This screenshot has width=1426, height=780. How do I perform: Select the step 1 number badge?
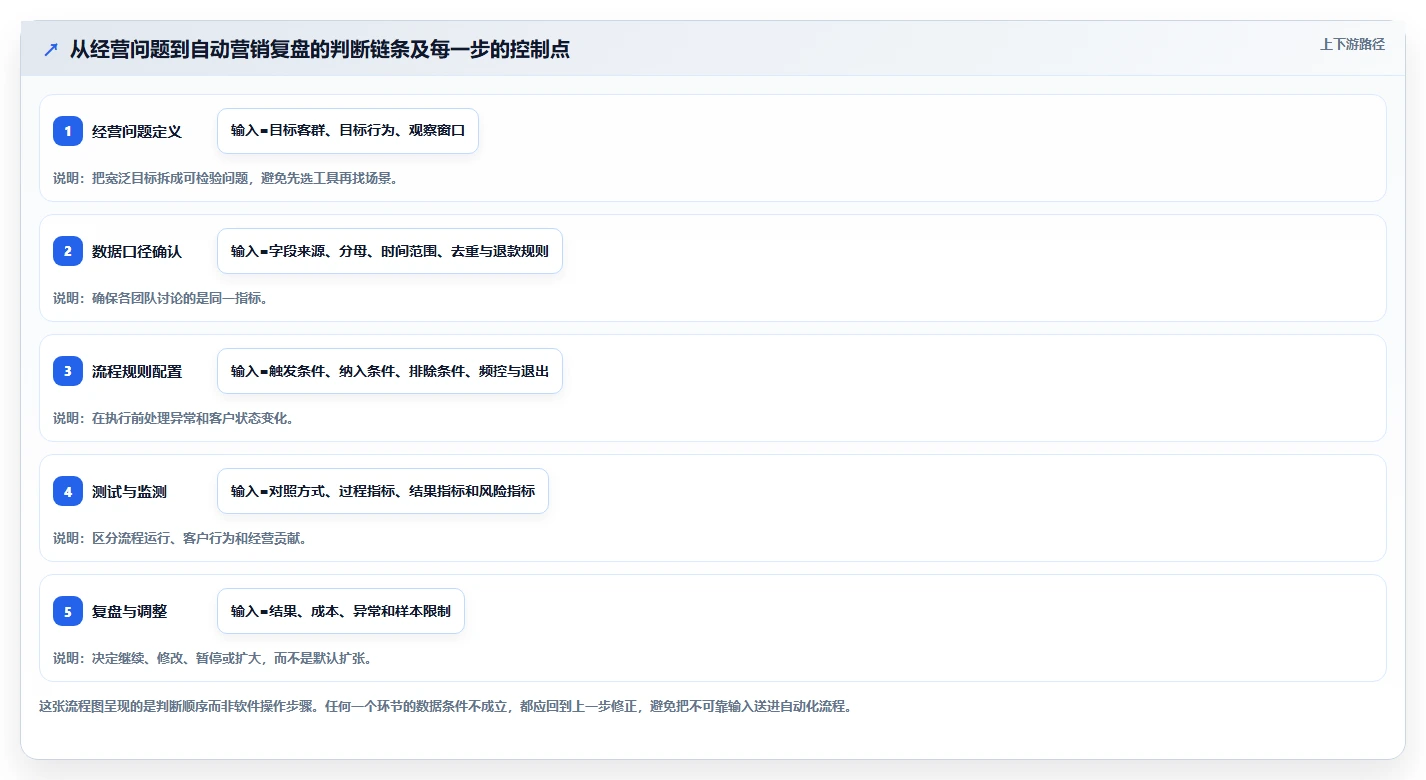click(68, 131)
